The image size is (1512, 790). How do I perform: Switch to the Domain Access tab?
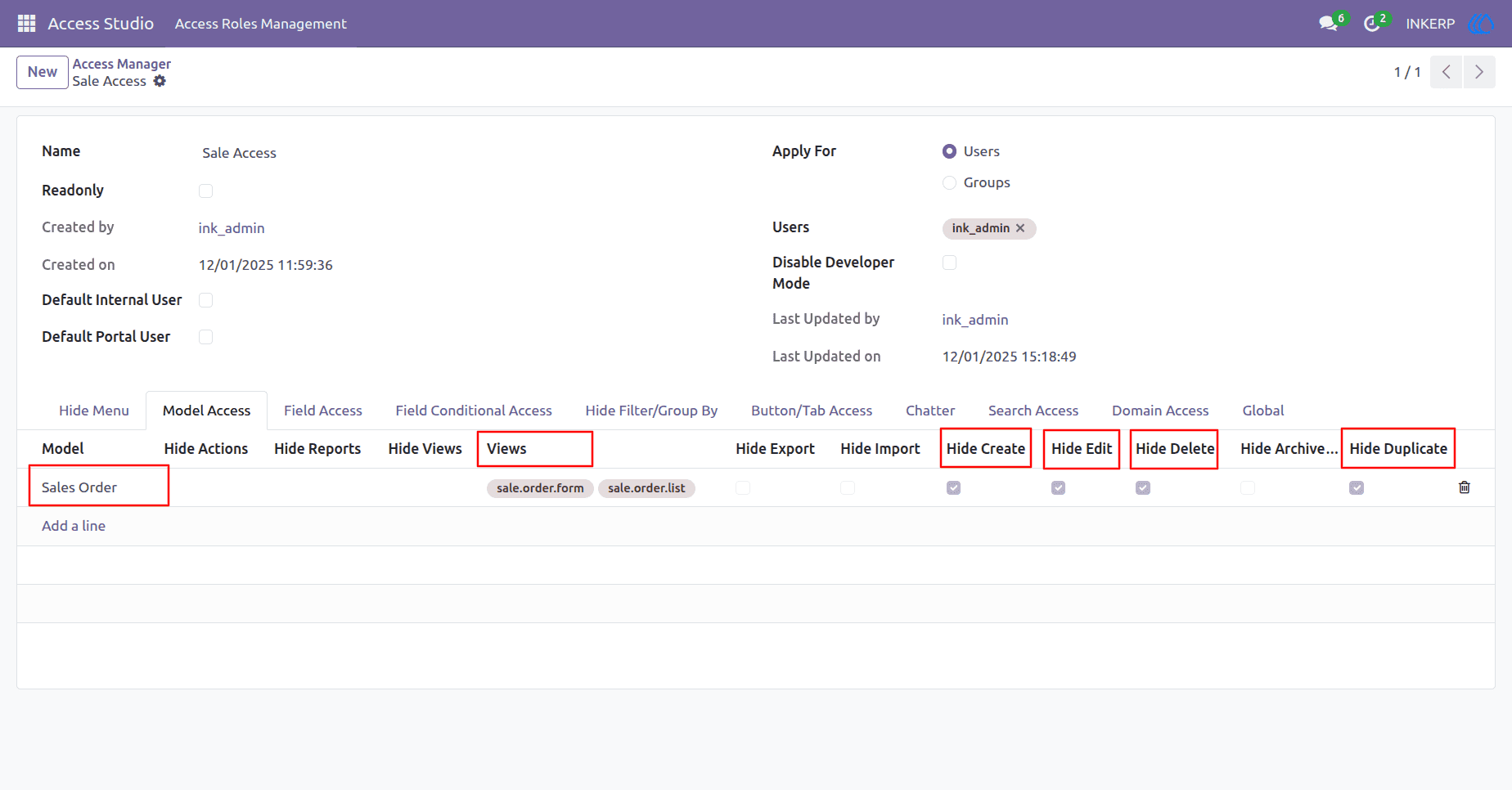point(1160,411)
